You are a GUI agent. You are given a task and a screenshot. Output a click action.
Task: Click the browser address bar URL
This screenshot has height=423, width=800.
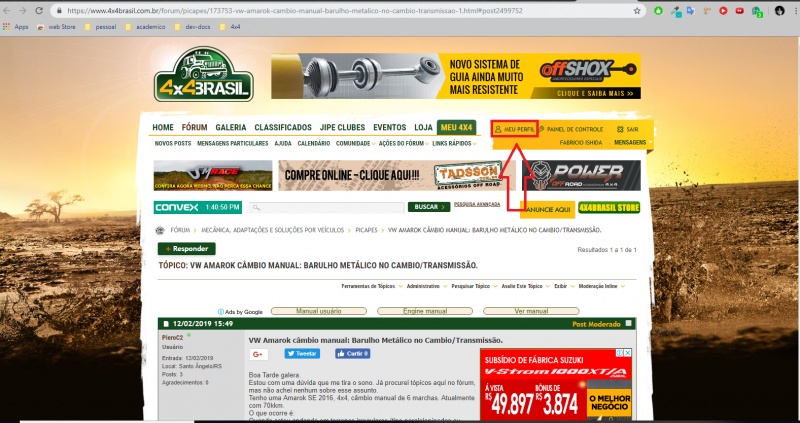pyautogui.click(x=295, y=10)
